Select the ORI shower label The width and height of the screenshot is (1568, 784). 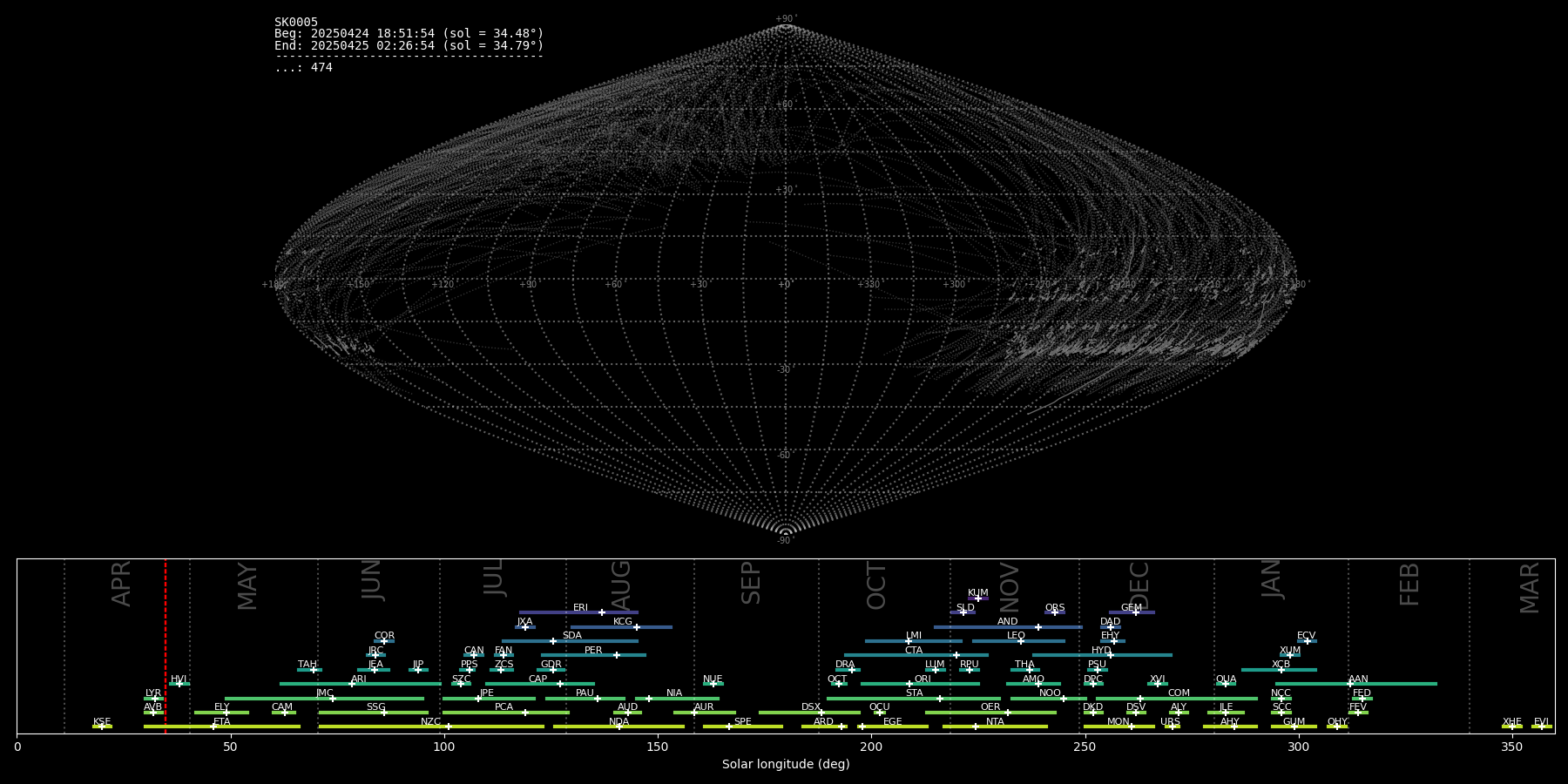click(x=923, y=679)
